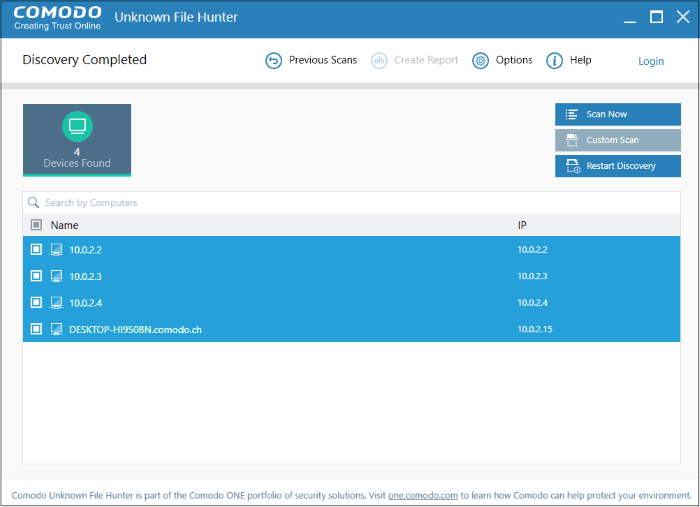Uncheck the 10.0.2.2 device checkbox

point(36,249)
